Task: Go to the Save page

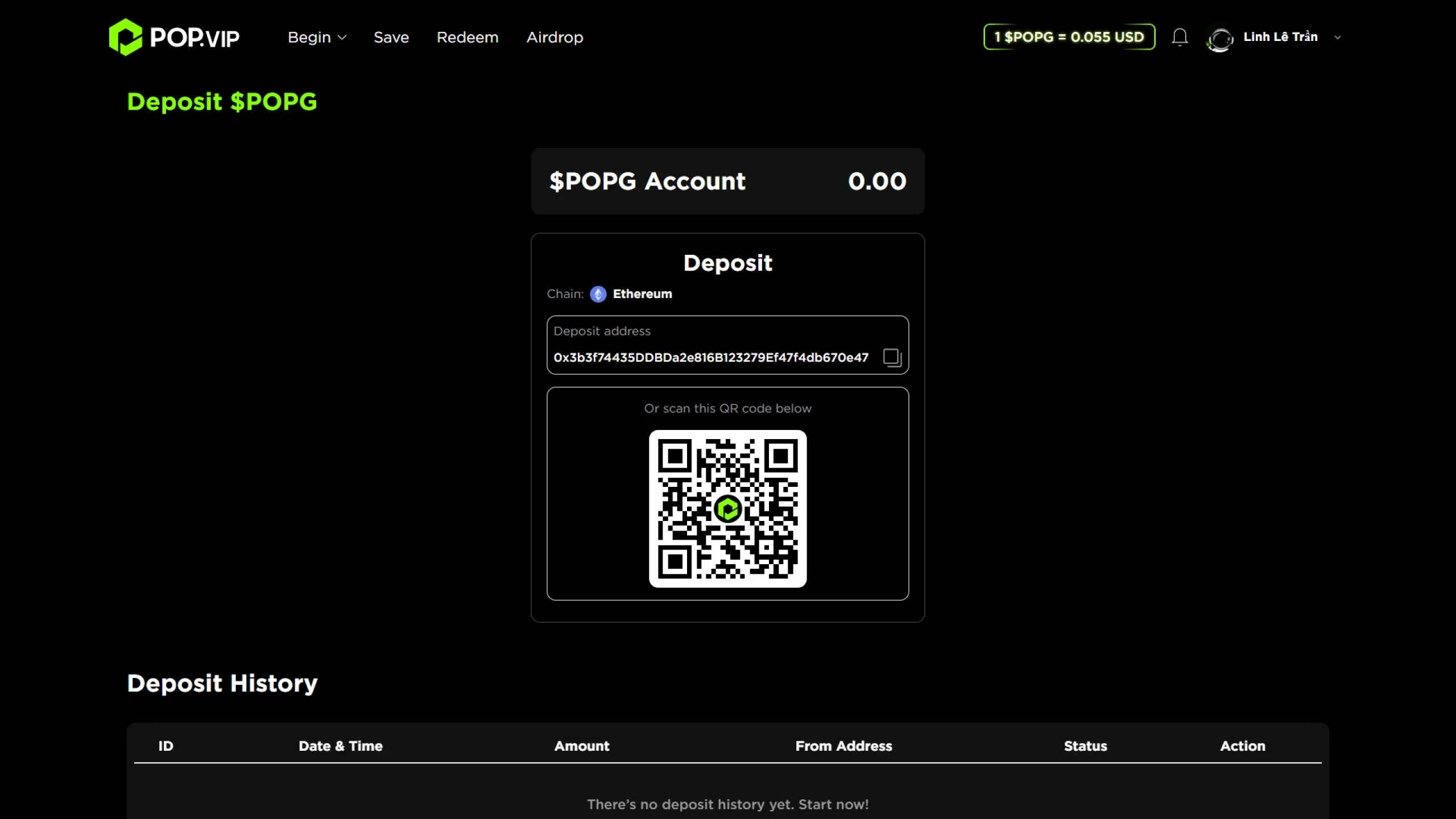Action: (391, 38)
